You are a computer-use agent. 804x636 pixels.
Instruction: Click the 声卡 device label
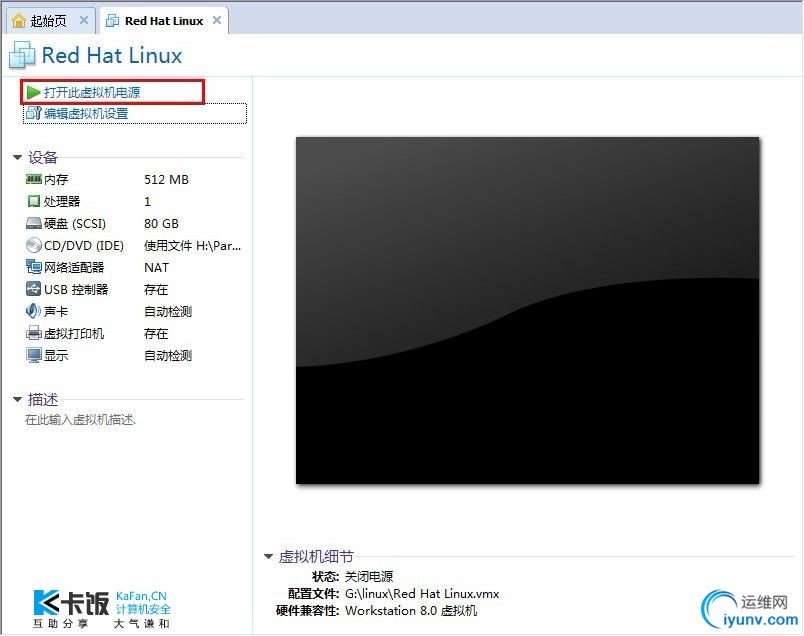pyautogui.click(x=56, y=311)
